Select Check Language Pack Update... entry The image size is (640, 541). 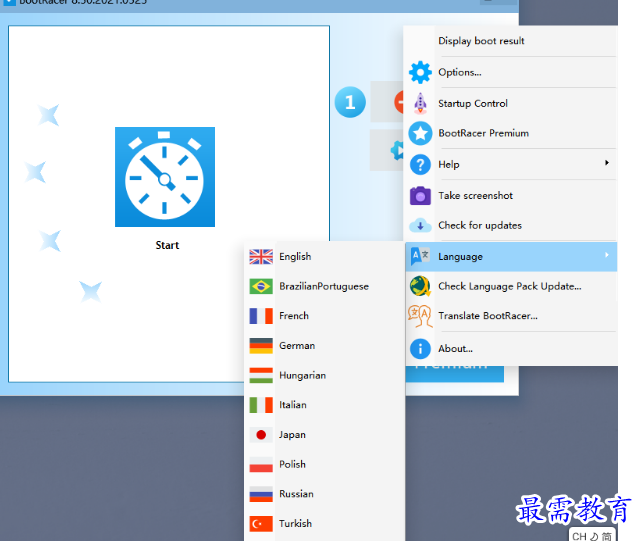(x=510, y=286)
